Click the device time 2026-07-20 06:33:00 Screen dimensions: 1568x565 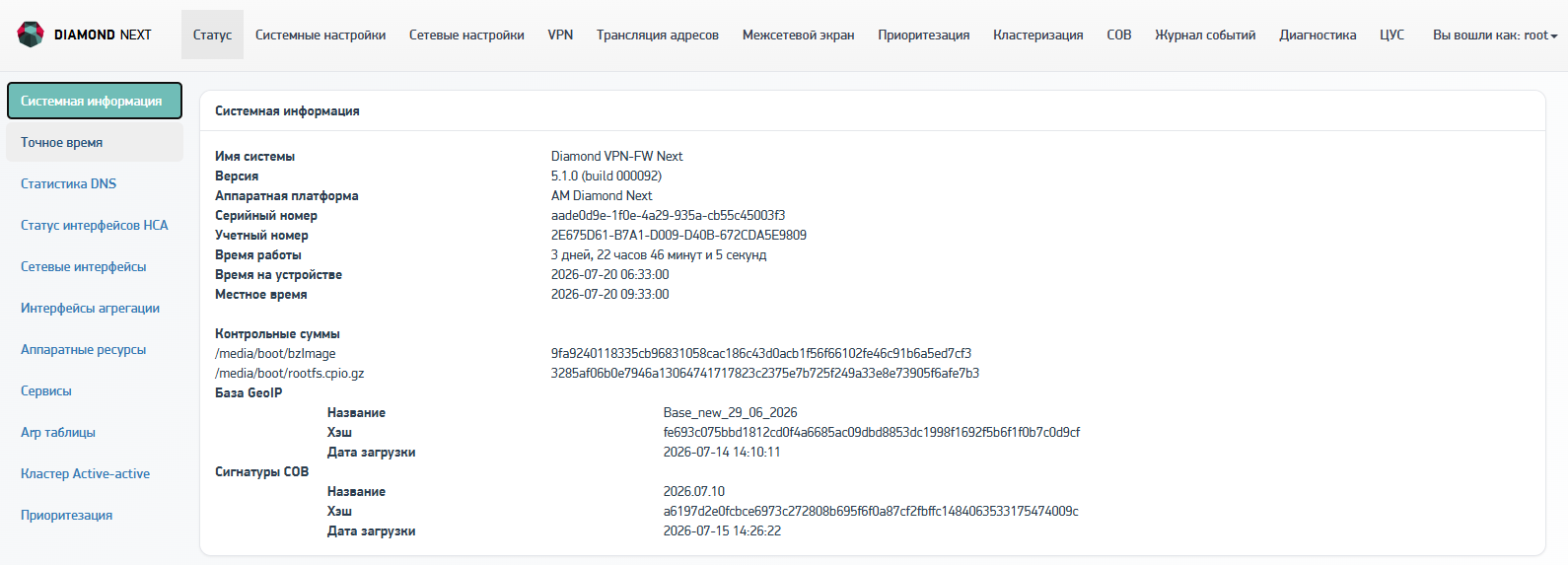tap(609, 274)
